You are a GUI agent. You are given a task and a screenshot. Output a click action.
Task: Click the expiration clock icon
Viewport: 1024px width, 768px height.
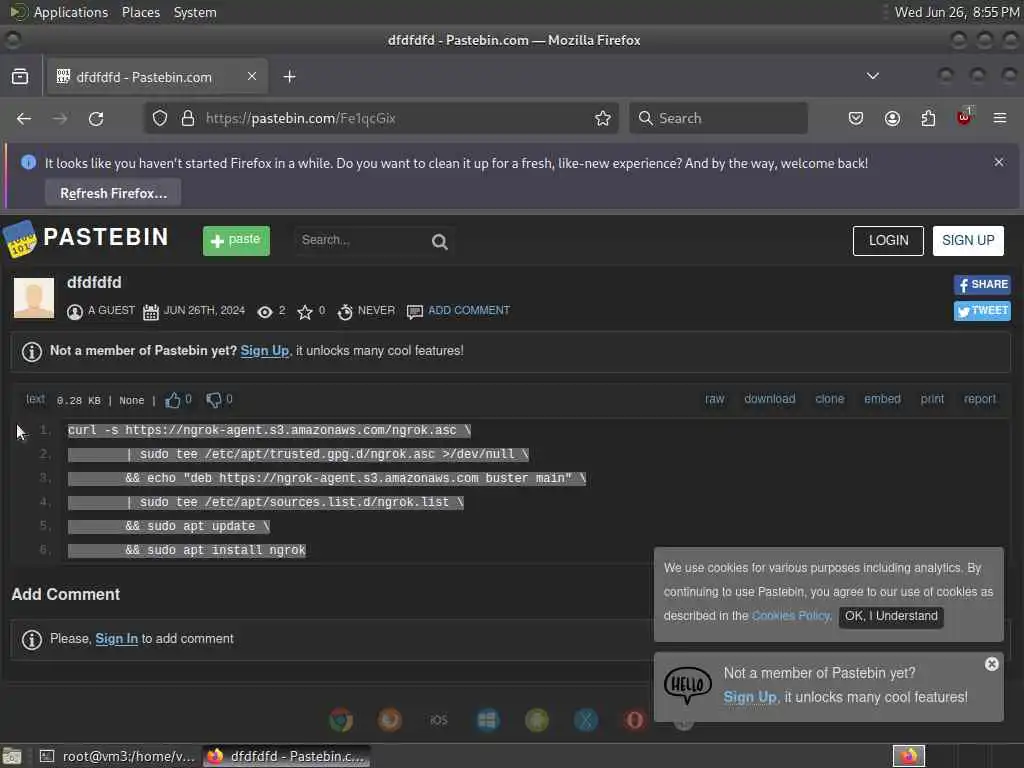[x=345, y=312]
